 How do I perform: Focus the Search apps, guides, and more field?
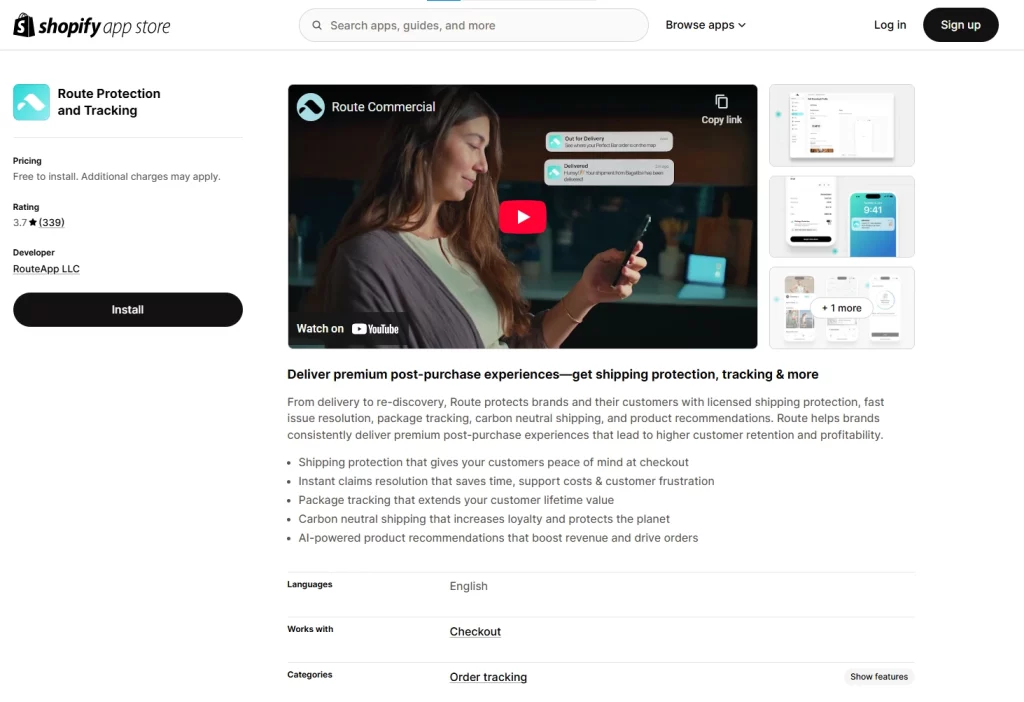pos(473,25)
